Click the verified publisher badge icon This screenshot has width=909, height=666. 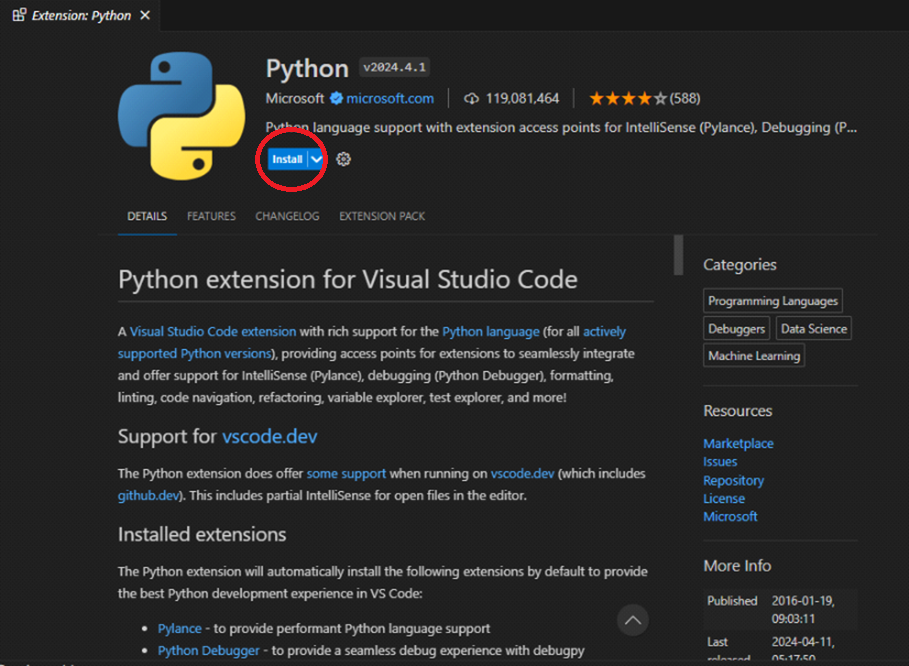(336, 98)
